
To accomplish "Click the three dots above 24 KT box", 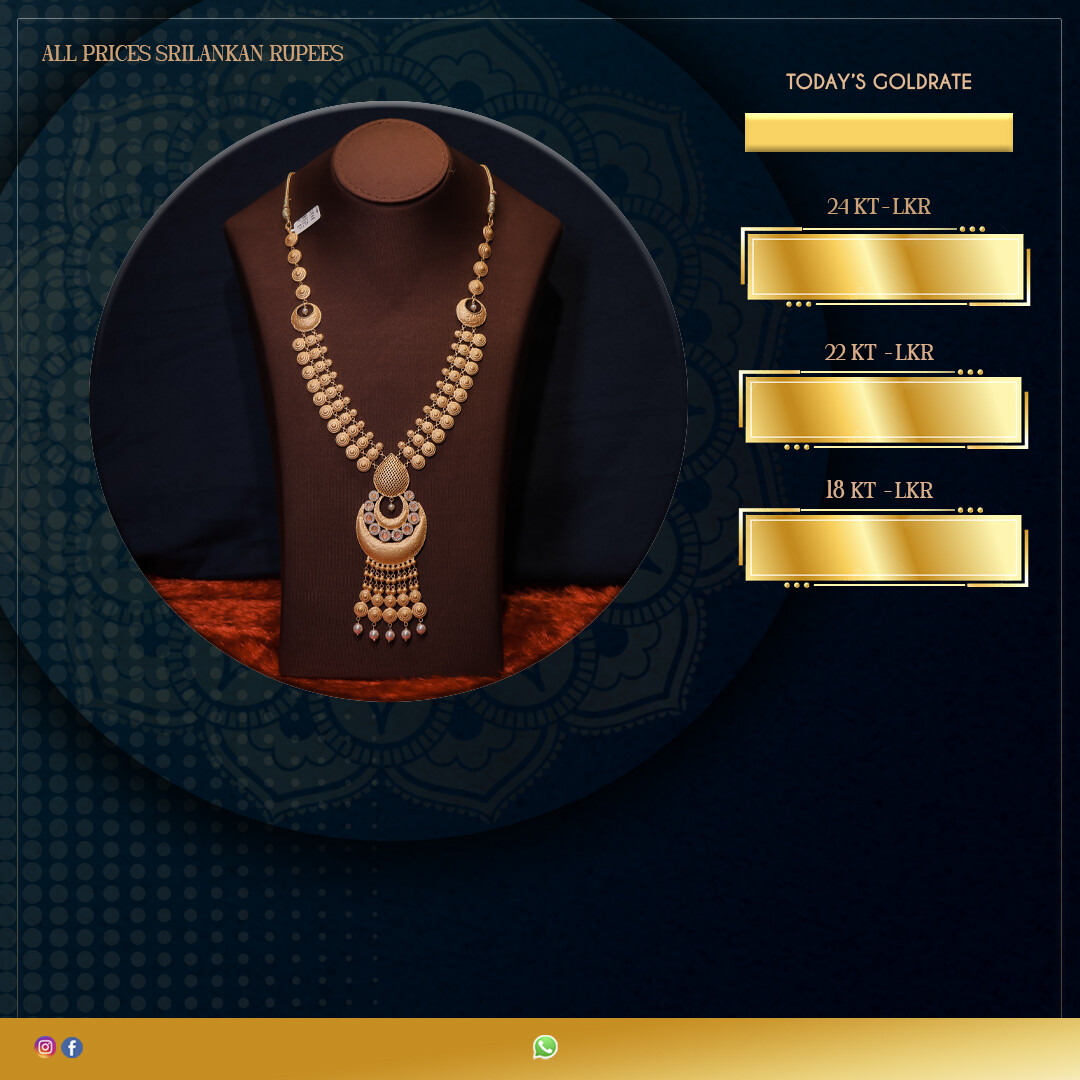I will click(972, 229).
